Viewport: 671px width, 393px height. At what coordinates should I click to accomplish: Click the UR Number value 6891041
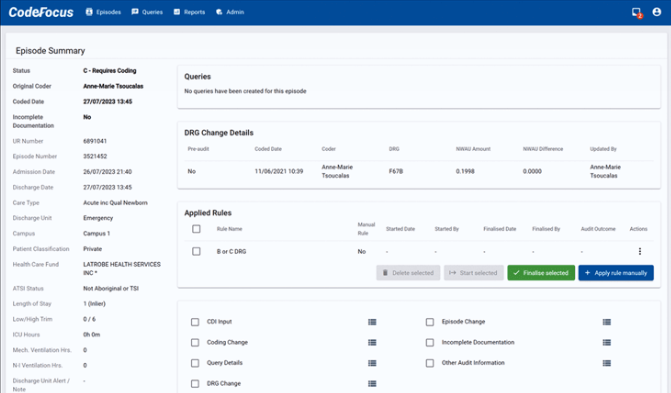tap(95, 141)
